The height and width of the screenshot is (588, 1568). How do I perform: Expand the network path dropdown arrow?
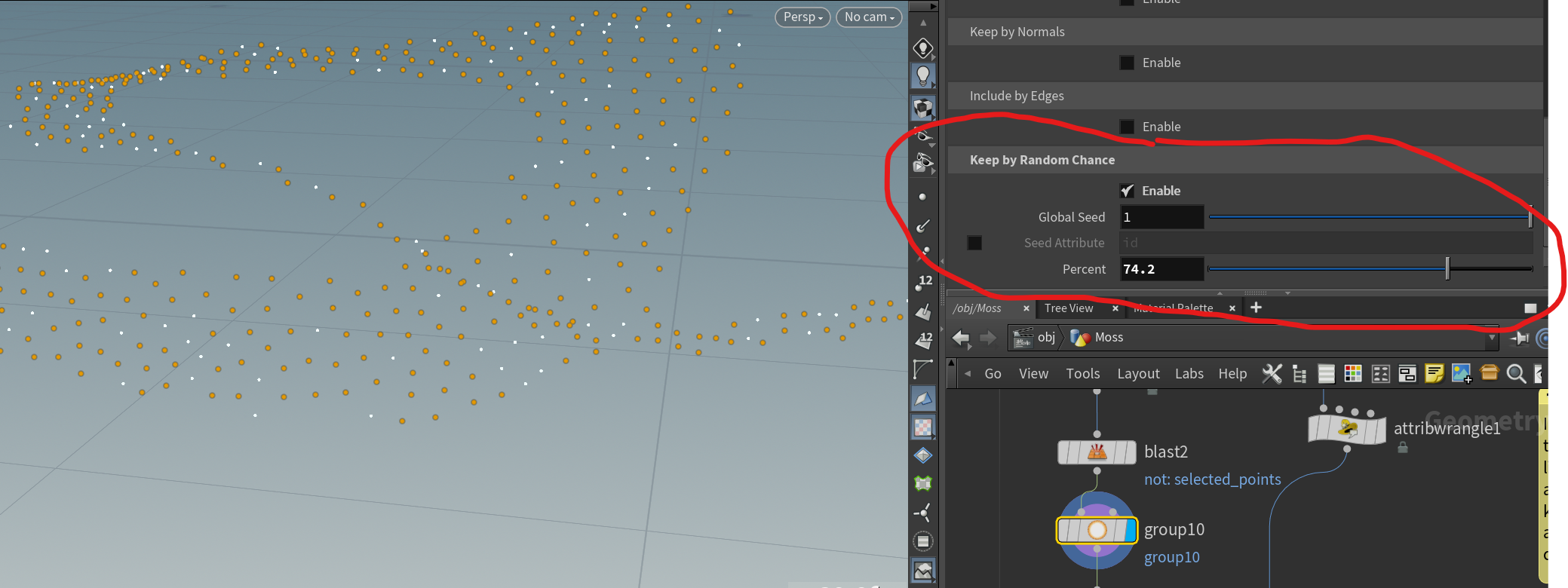pos(1491,338)
